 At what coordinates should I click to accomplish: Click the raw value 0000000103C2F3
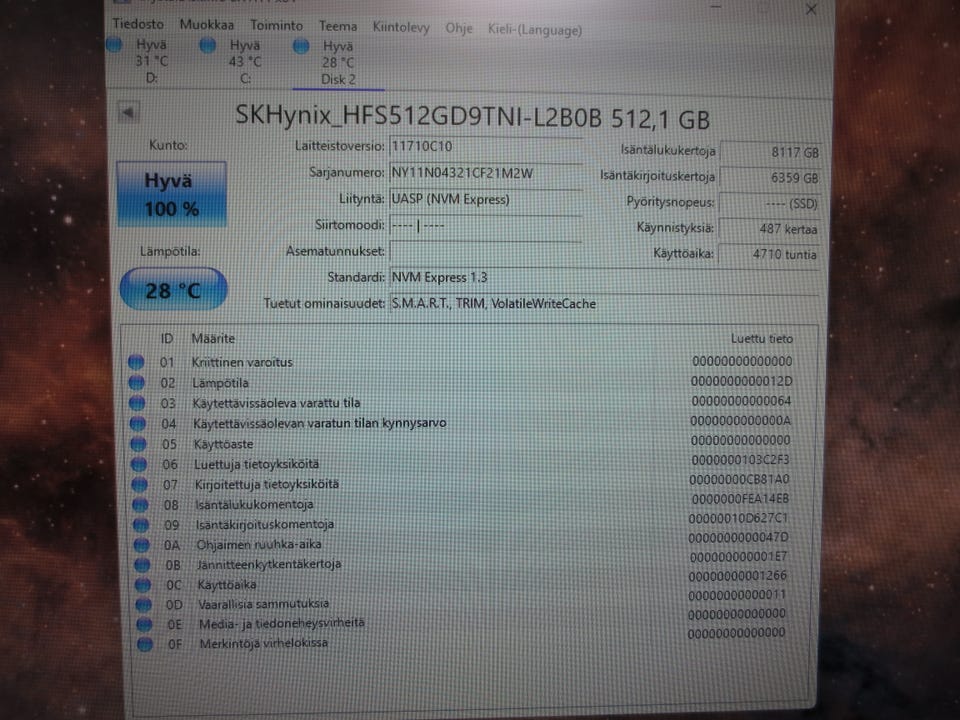point(740,460)
